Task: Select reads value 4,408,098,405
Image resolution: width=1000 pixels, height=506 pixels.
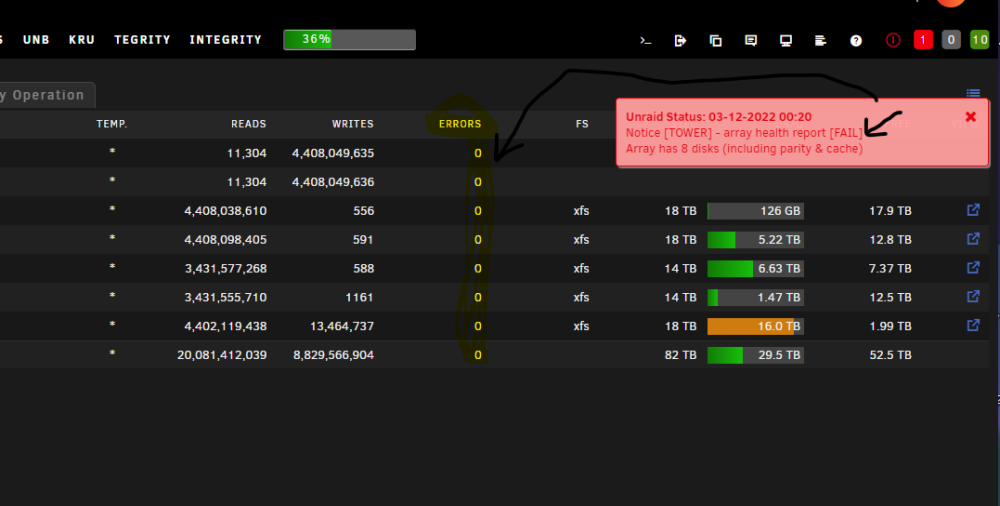Action: pyautogui.click(x=225, y=239)
